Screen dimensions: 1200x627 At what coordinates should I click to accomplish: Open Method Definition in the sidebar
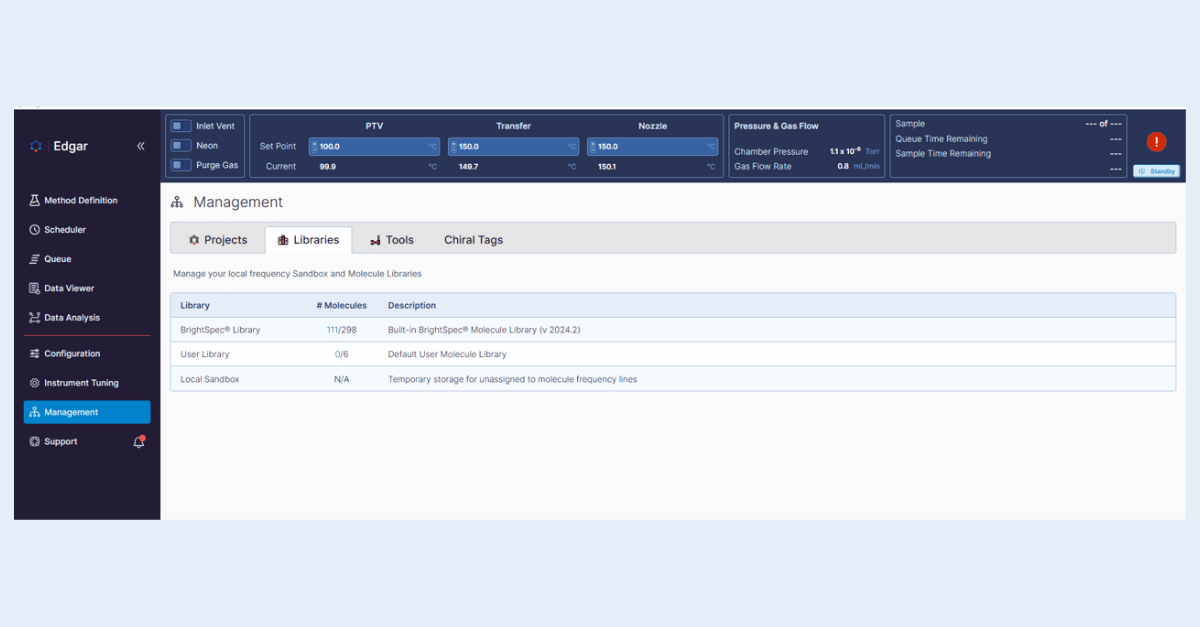(x=87, y=200)
